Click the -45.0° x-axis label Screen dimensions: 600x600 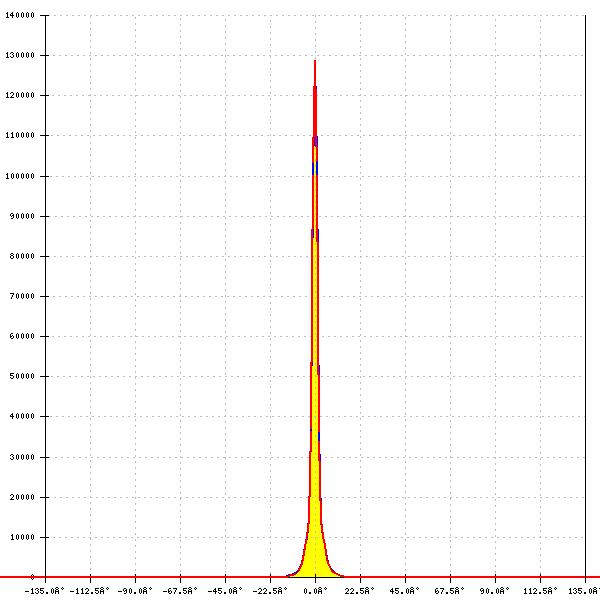click(225, 591)
